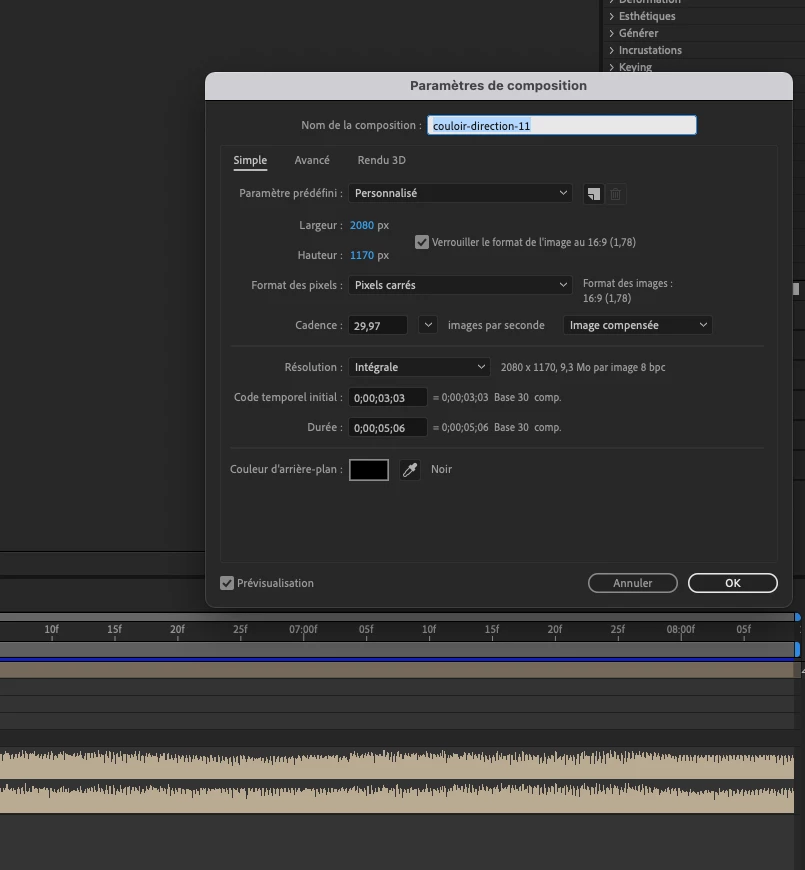This screenshot has width=805, height=870.
Task: Click the Largeur value 2080
Action: click(362, 225)
